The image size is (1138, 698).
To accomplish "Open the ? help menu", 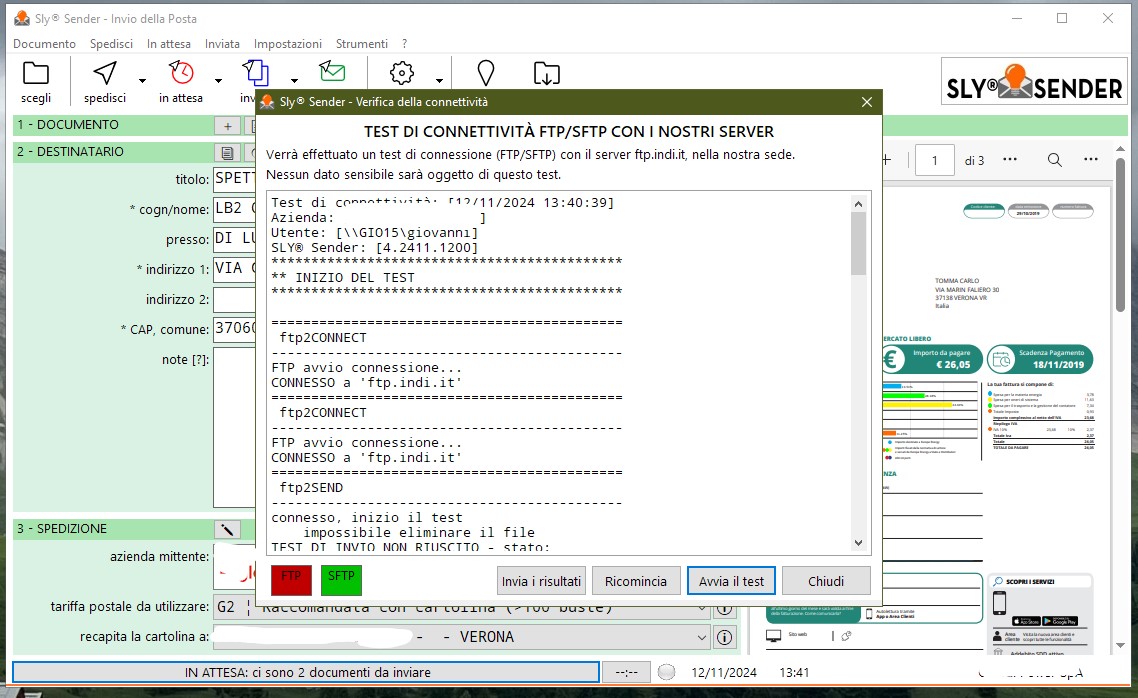I will point(404,44).
